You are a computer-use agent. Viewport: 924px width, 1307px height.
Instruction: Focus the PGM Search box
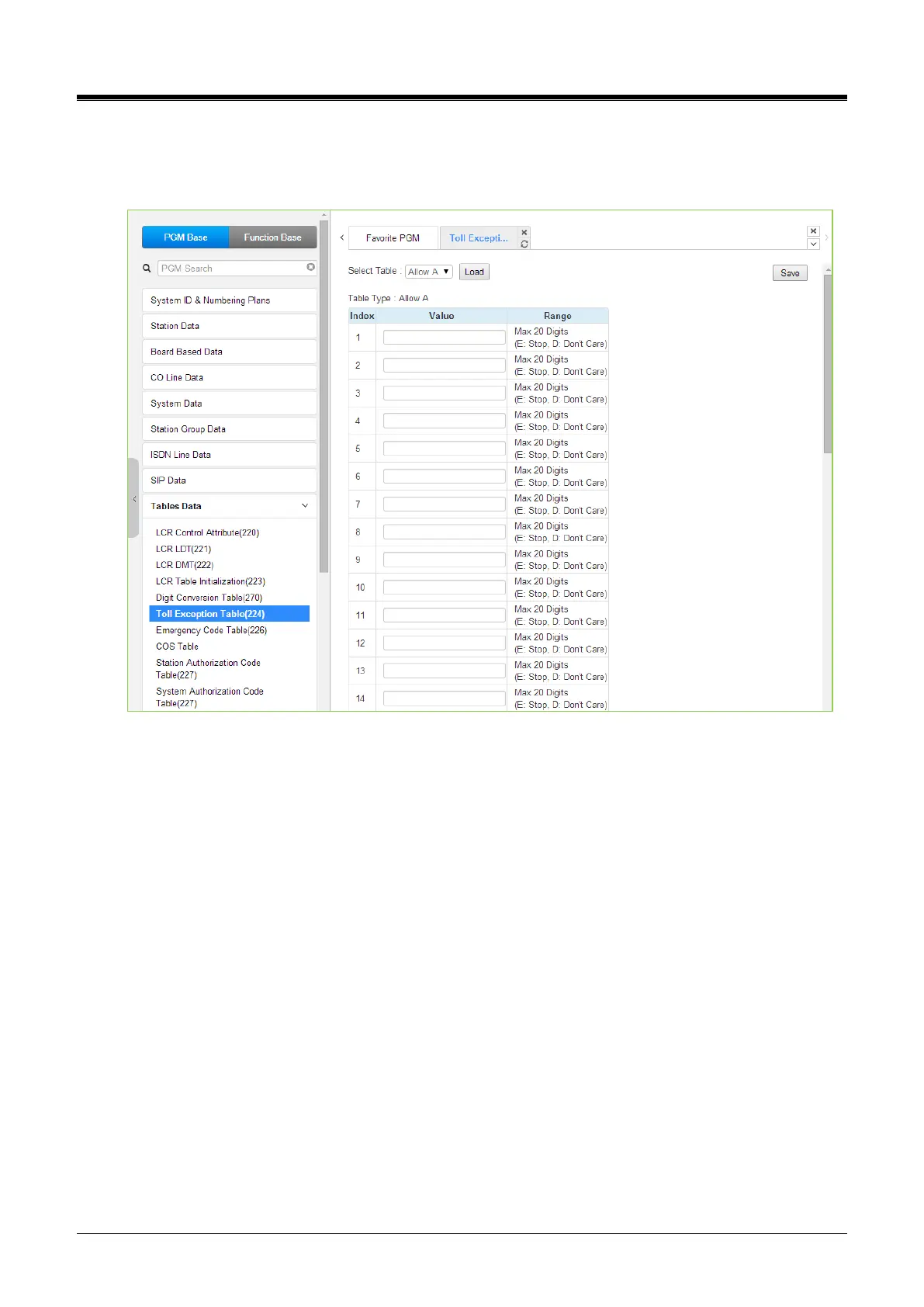(x=232, y=269)
